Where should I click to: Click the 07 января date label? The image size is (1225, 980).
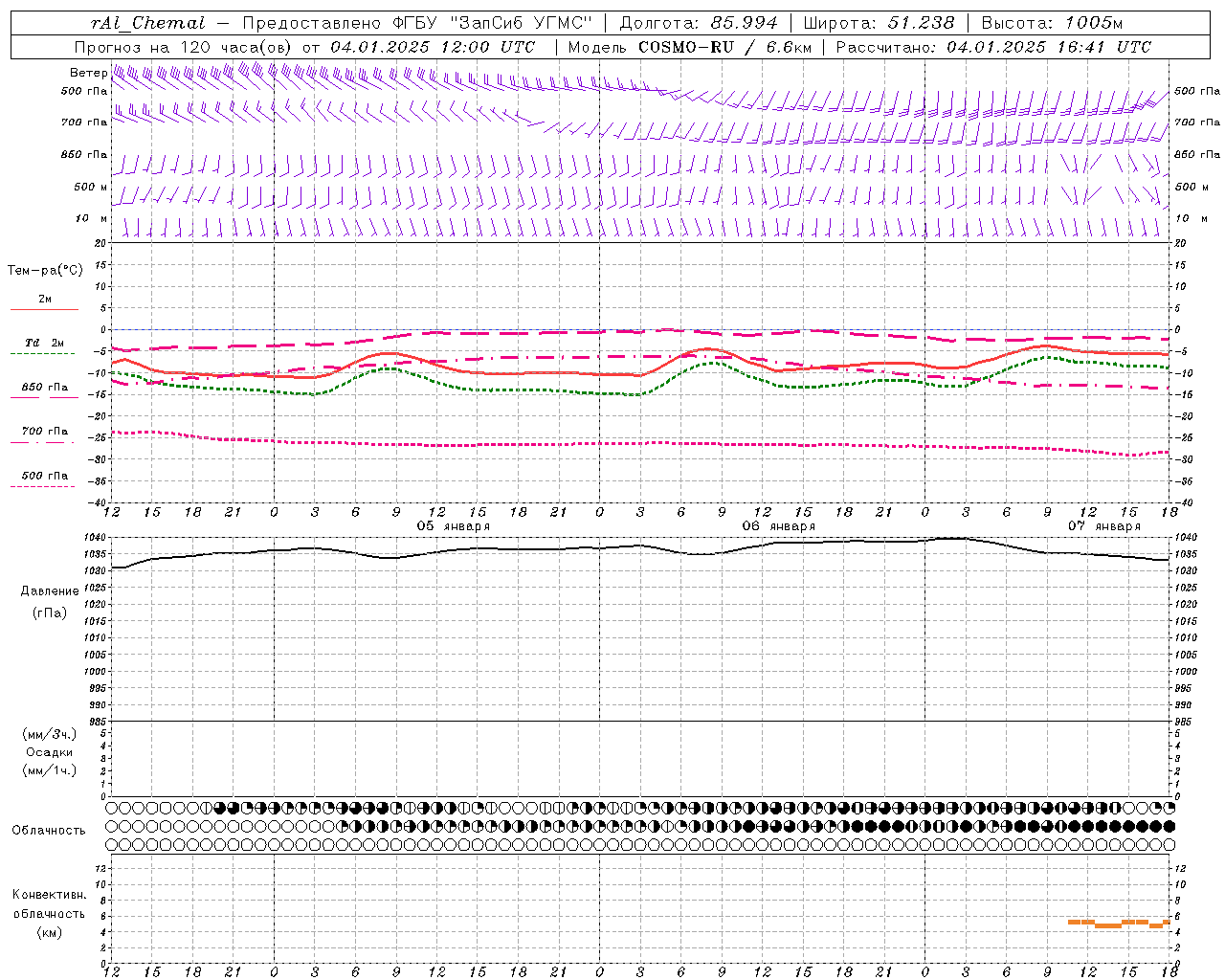[x=1103, y=526]
